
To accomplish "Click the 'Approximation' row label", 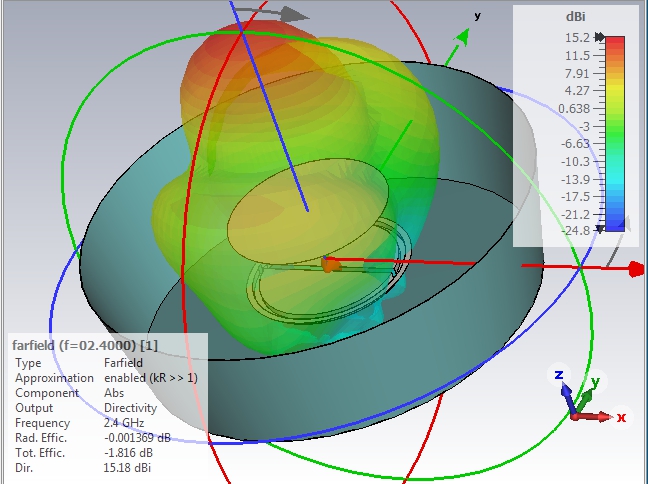I will point(54,378).
